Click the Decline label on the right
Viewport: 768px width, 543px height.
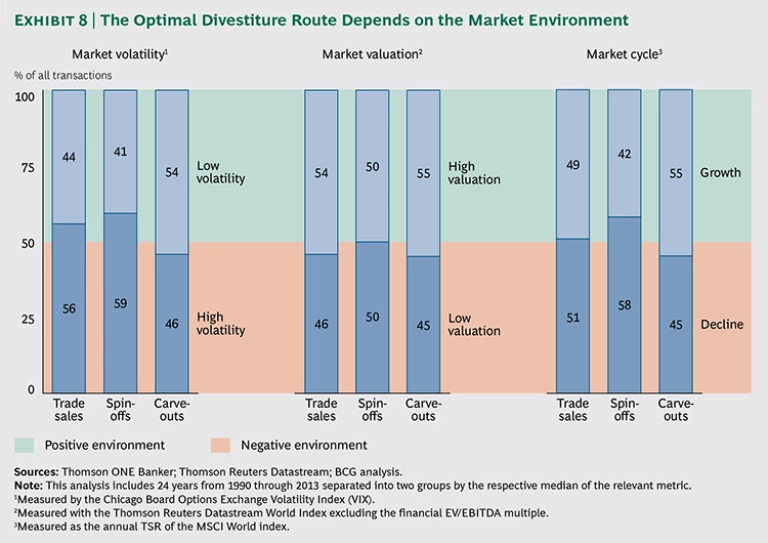[x=721, y=324]
